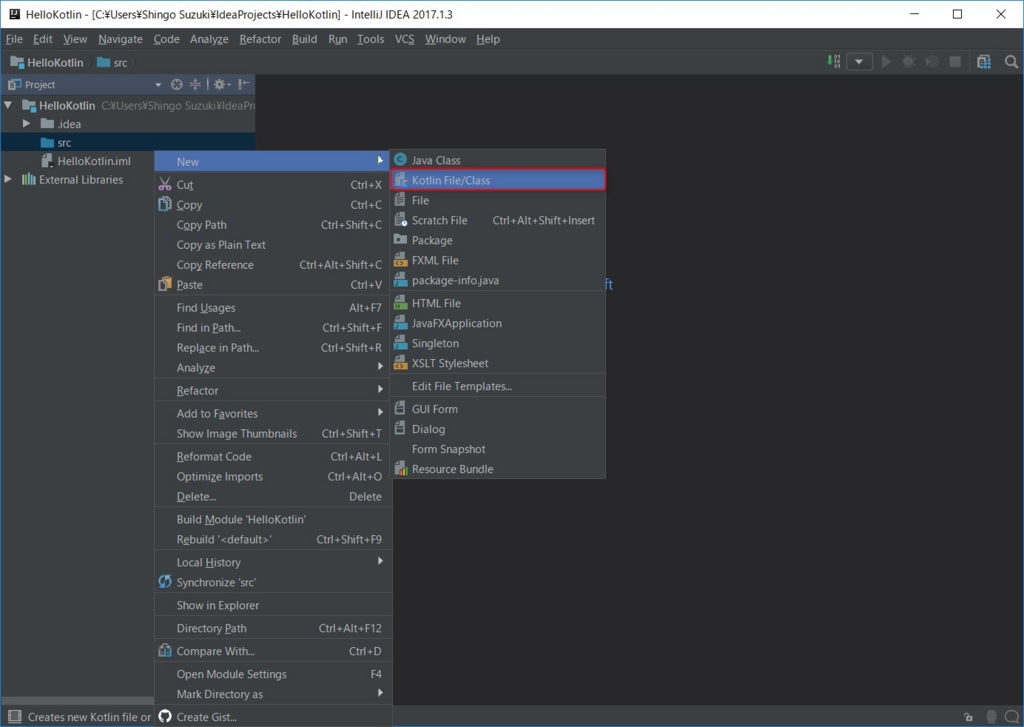Screen dimensions: 1024x727
Task: Choose File from New submenu
Action: pyautogui.click(x=498, y=201)
